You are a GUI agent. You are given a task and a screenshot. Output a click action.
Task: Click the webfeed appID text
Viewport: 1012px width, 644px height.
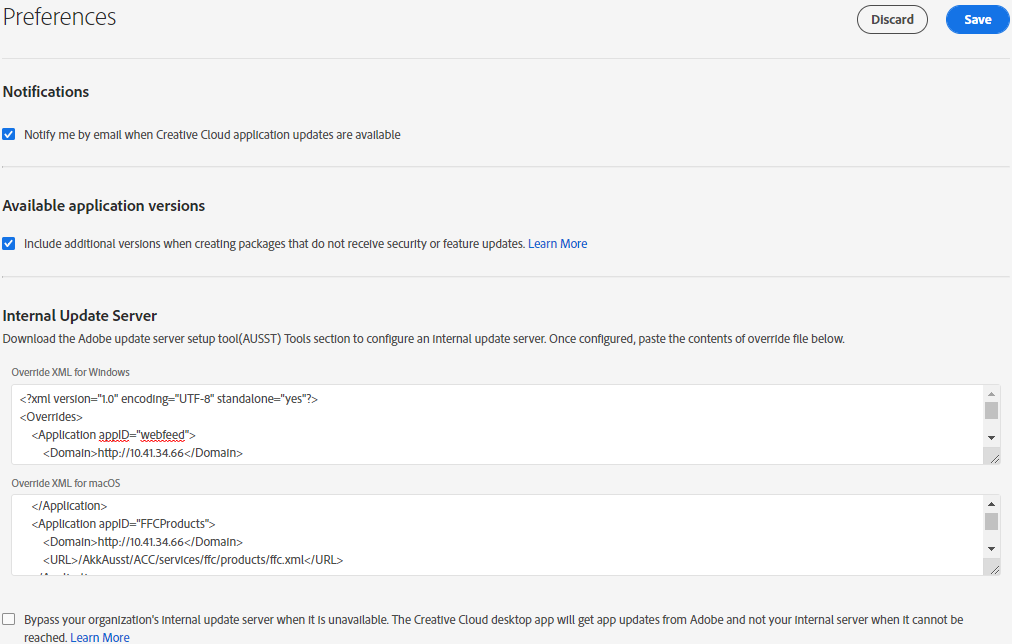click(x=162, y=434)
